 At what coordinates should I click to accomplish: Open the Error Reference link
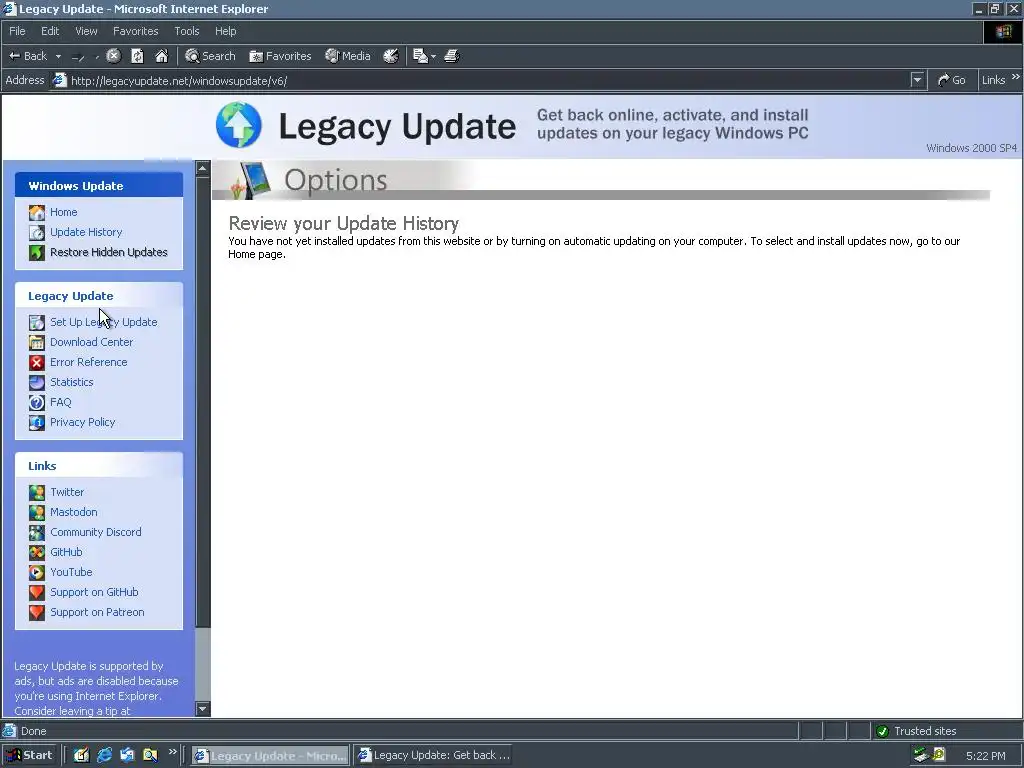89,362
